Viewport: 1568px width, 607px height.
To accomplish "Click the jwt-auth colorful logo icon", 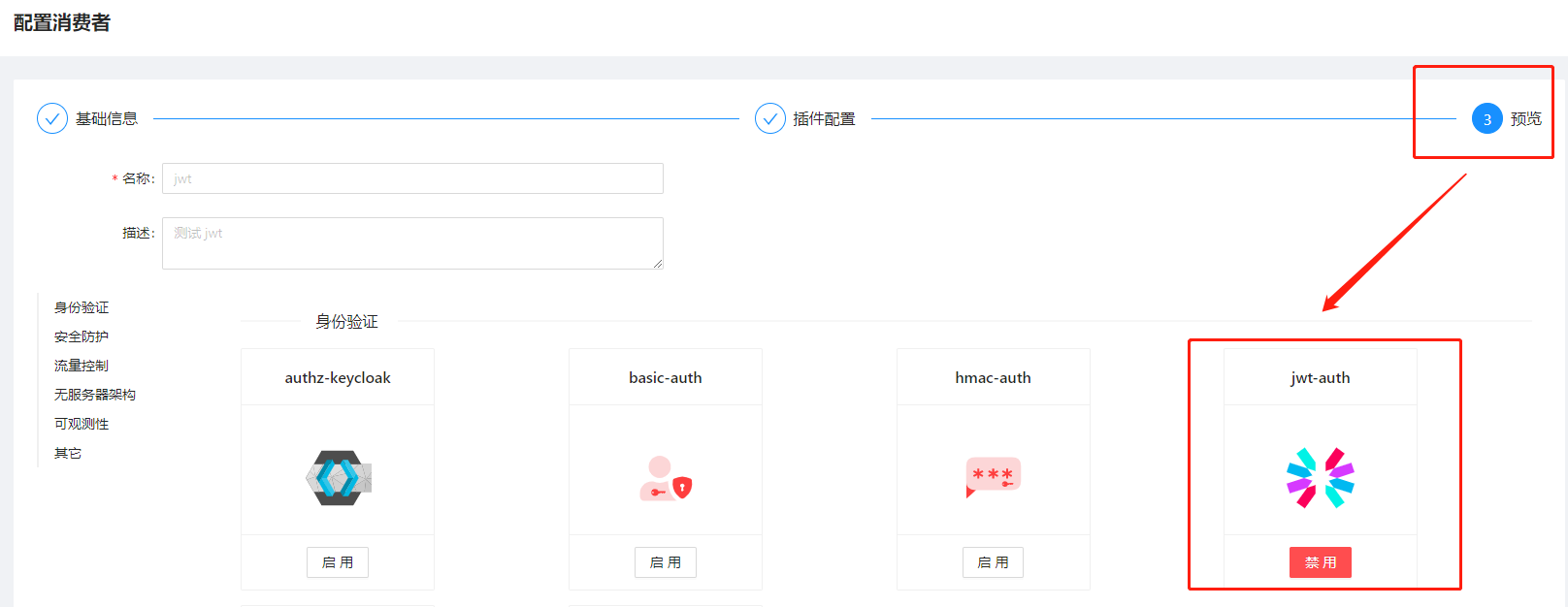I will tap(1321, 477).
